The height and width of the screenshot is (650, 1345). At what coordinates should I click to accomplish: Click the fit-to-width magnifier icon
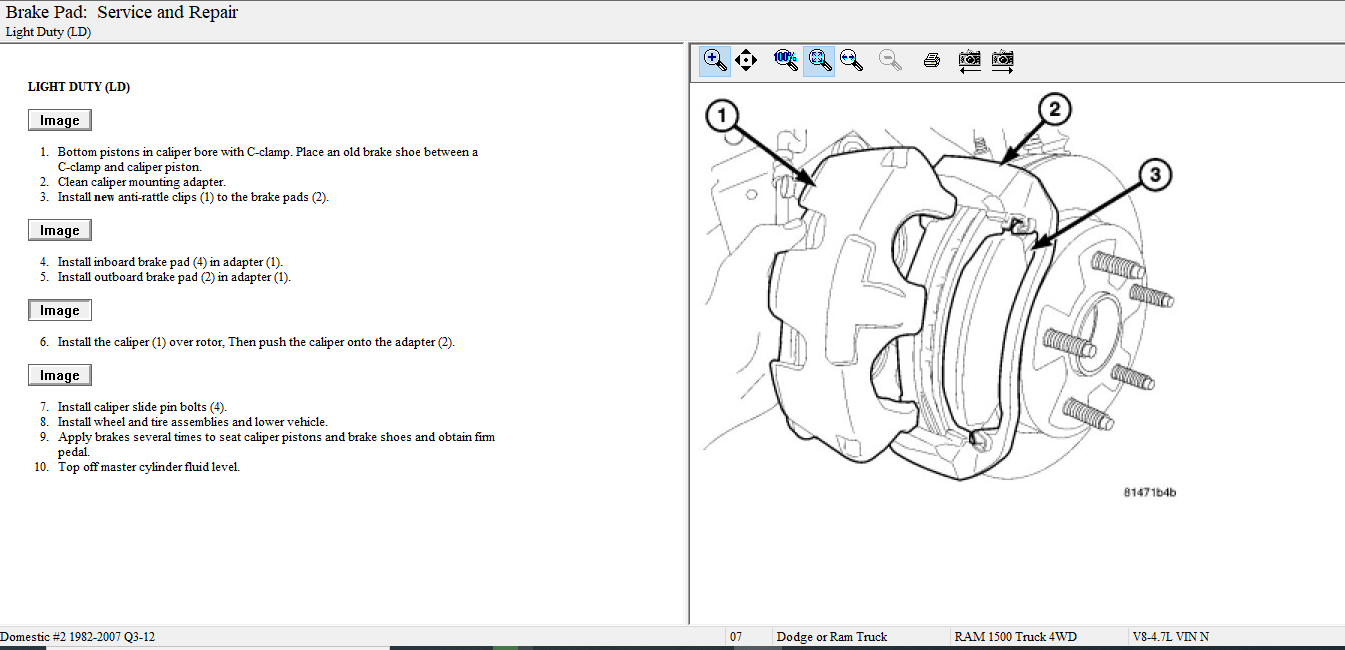(x=851, y=60)
